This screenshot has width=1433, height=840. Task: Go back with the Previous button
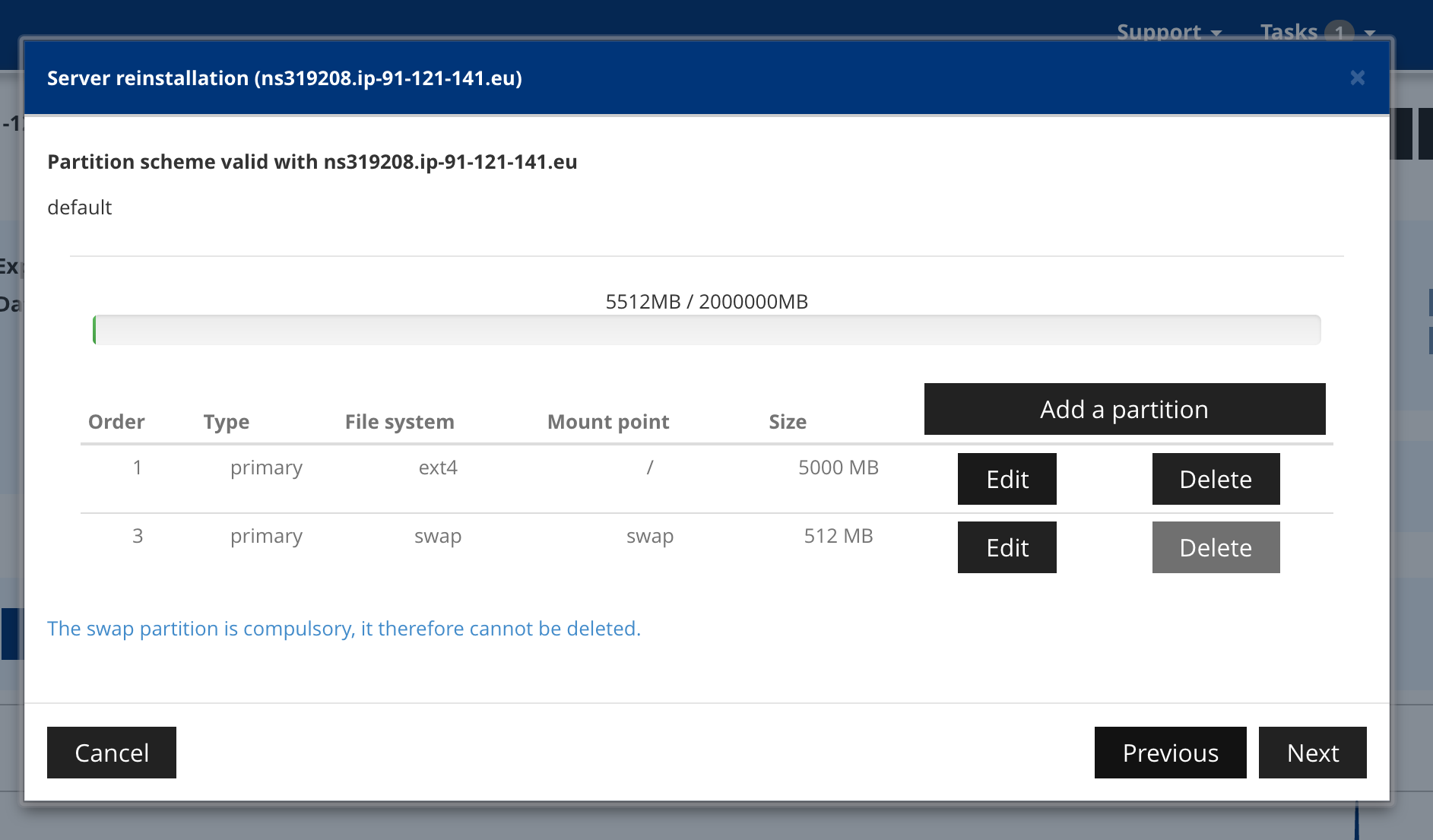tap(1169, 753)
